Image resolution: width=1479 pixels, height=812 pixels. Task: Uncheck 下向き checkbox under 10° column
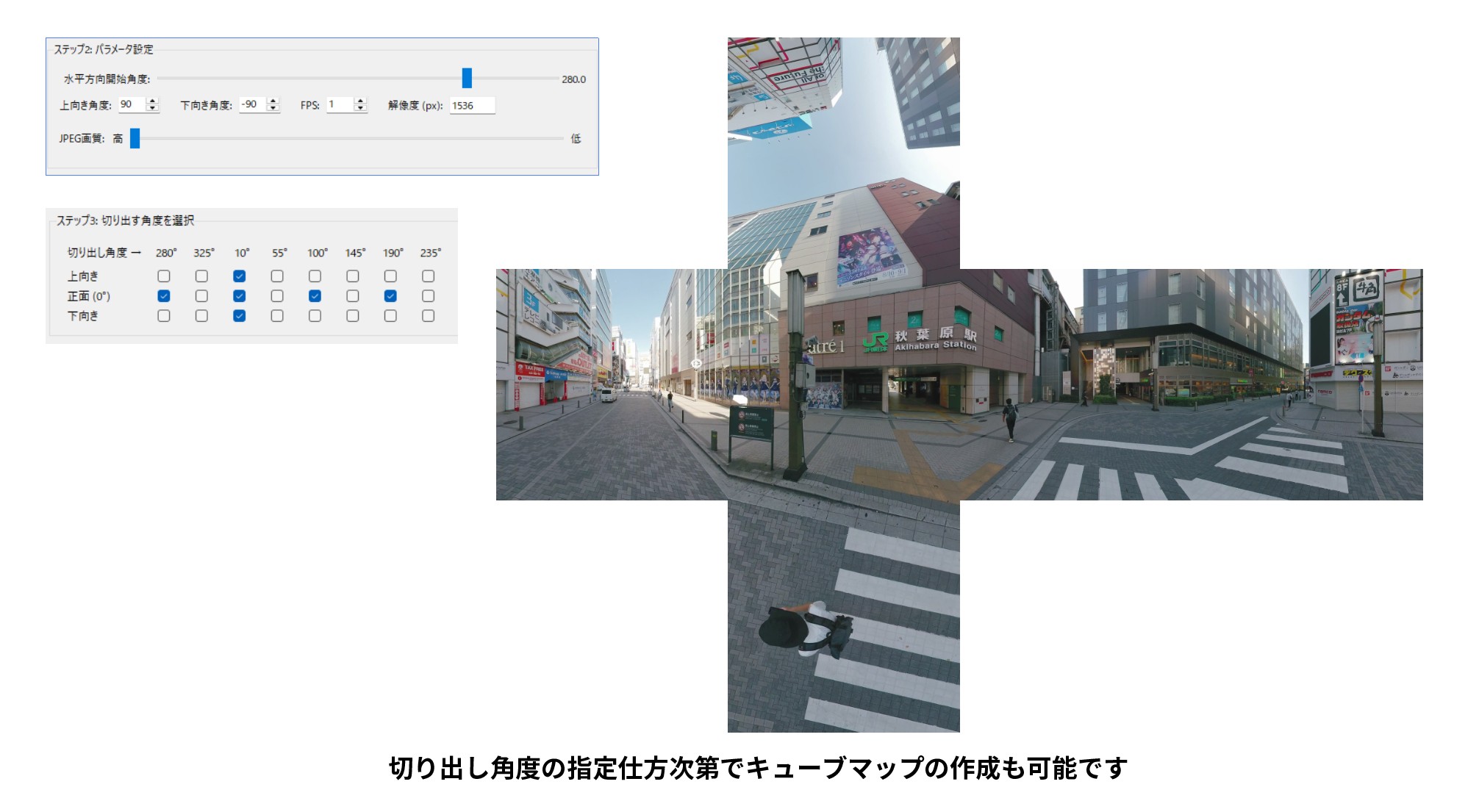click(240, 316)
